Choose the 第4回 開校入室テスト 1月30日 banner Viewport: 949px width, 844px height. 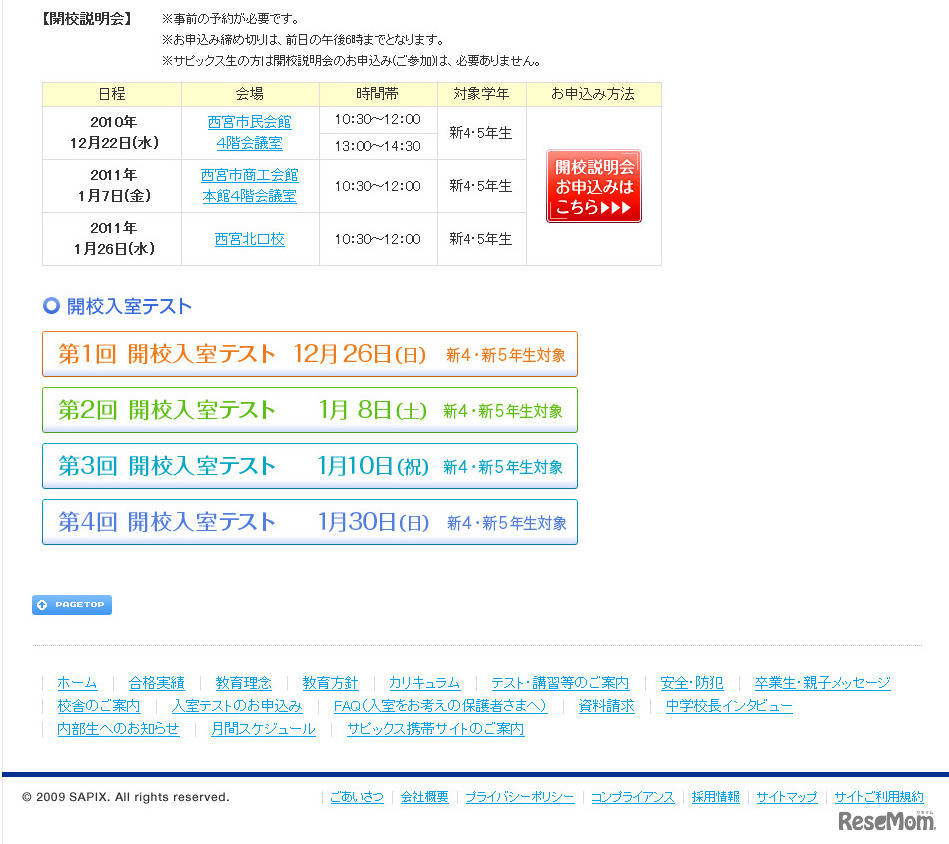310,522
